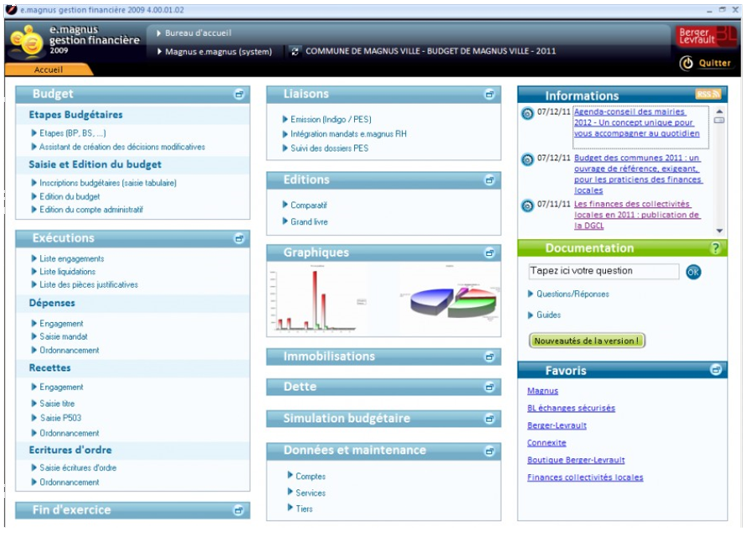Screen dimensions: 746x552
Task: Collapse the Budget panel
Action: 239,94
